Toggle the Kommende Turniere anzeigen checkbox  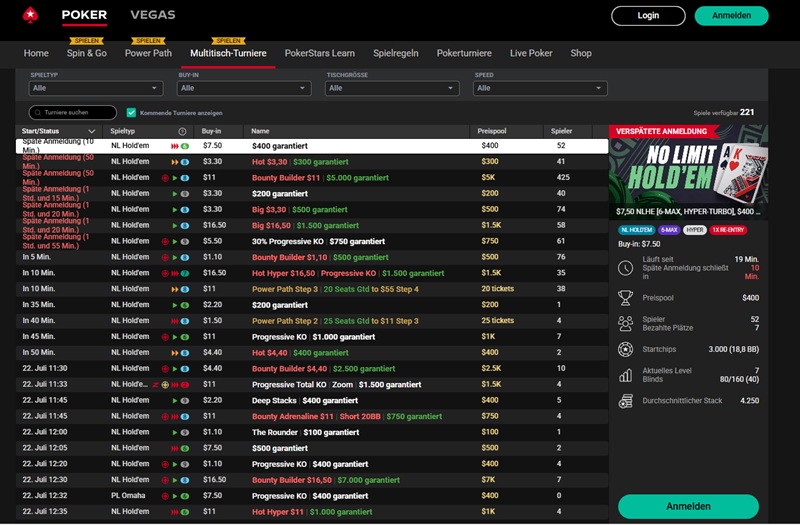[x=131, y=113]
